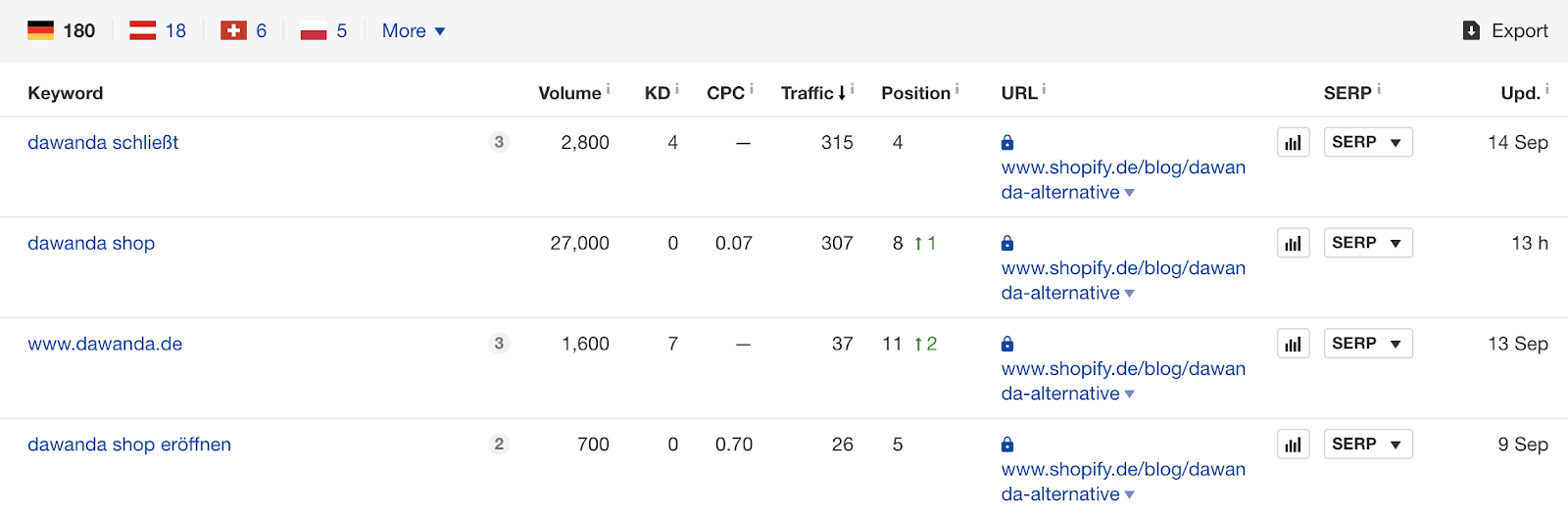The image size is (1568, 517).
Task: Select the Poland flag with 5 keywords
Action: [323, 30]
